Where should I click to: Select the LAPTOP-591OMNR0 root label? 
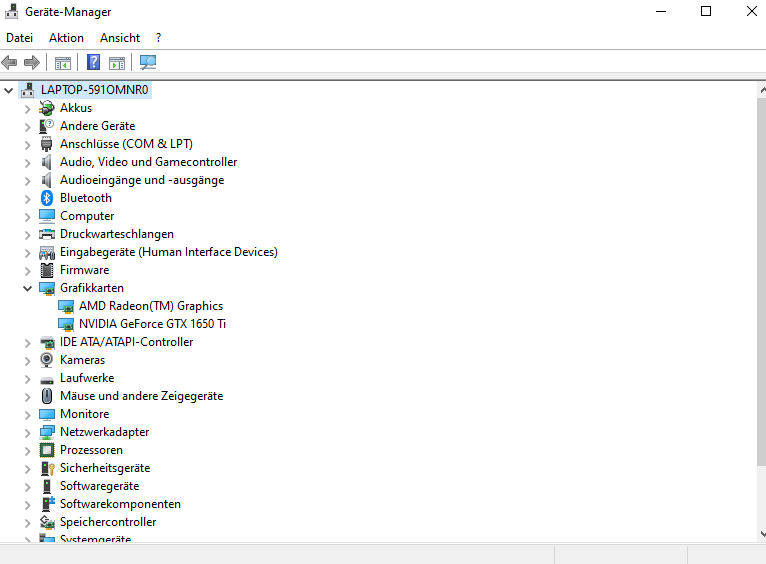[x=95, y=90]
